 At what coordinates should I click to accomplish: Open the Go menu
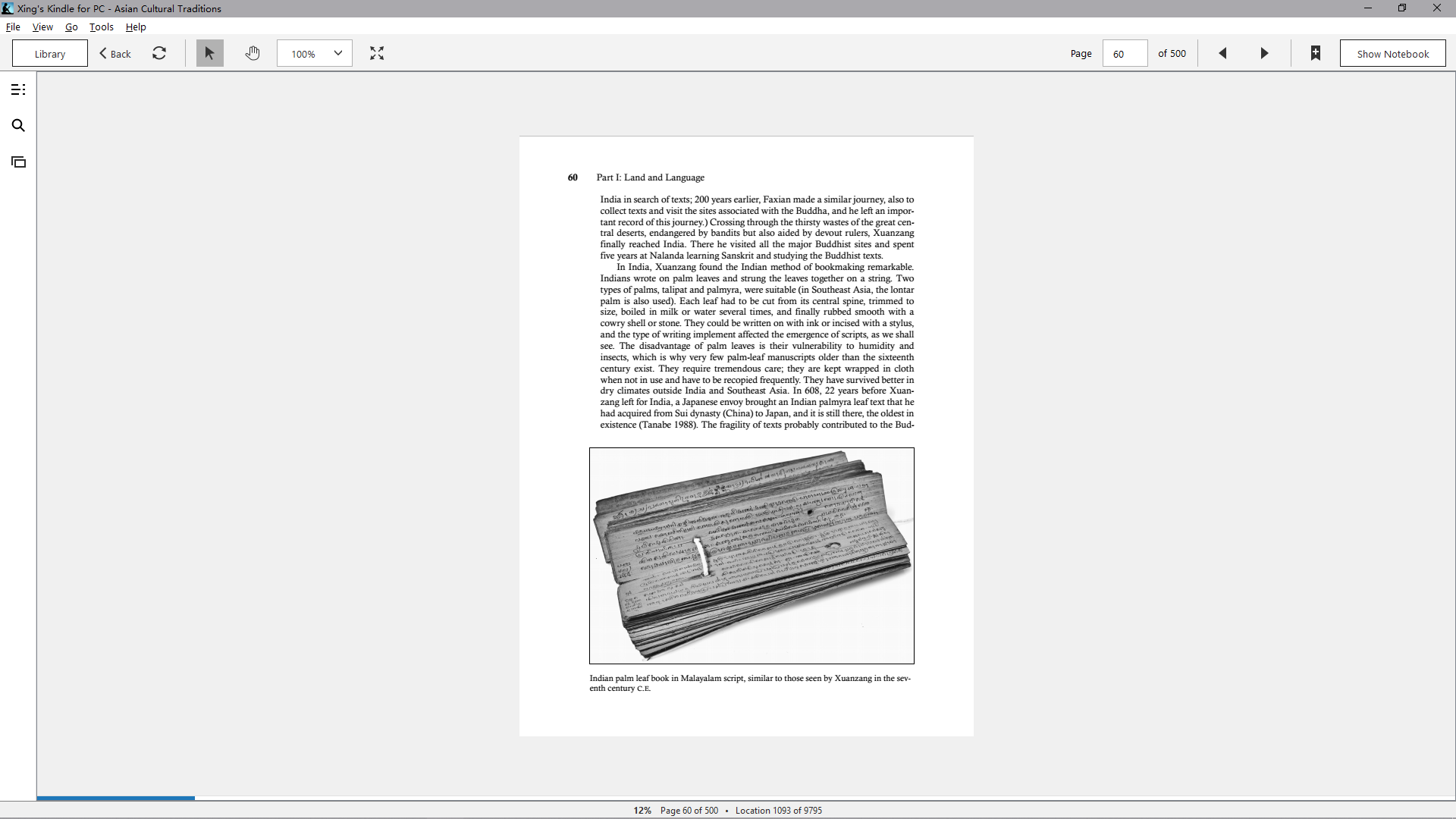click(x=71, y=27)
